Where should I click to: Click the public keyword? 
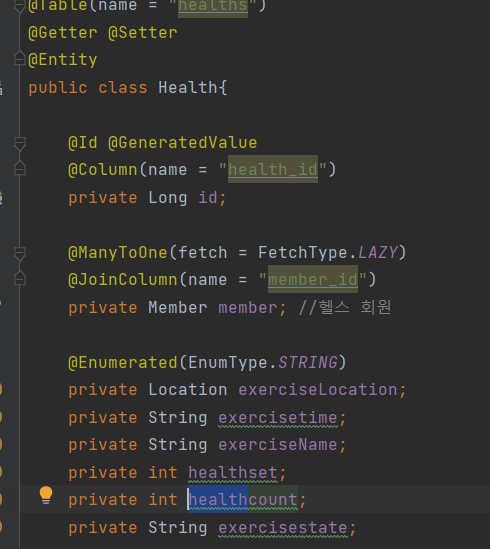58,88
